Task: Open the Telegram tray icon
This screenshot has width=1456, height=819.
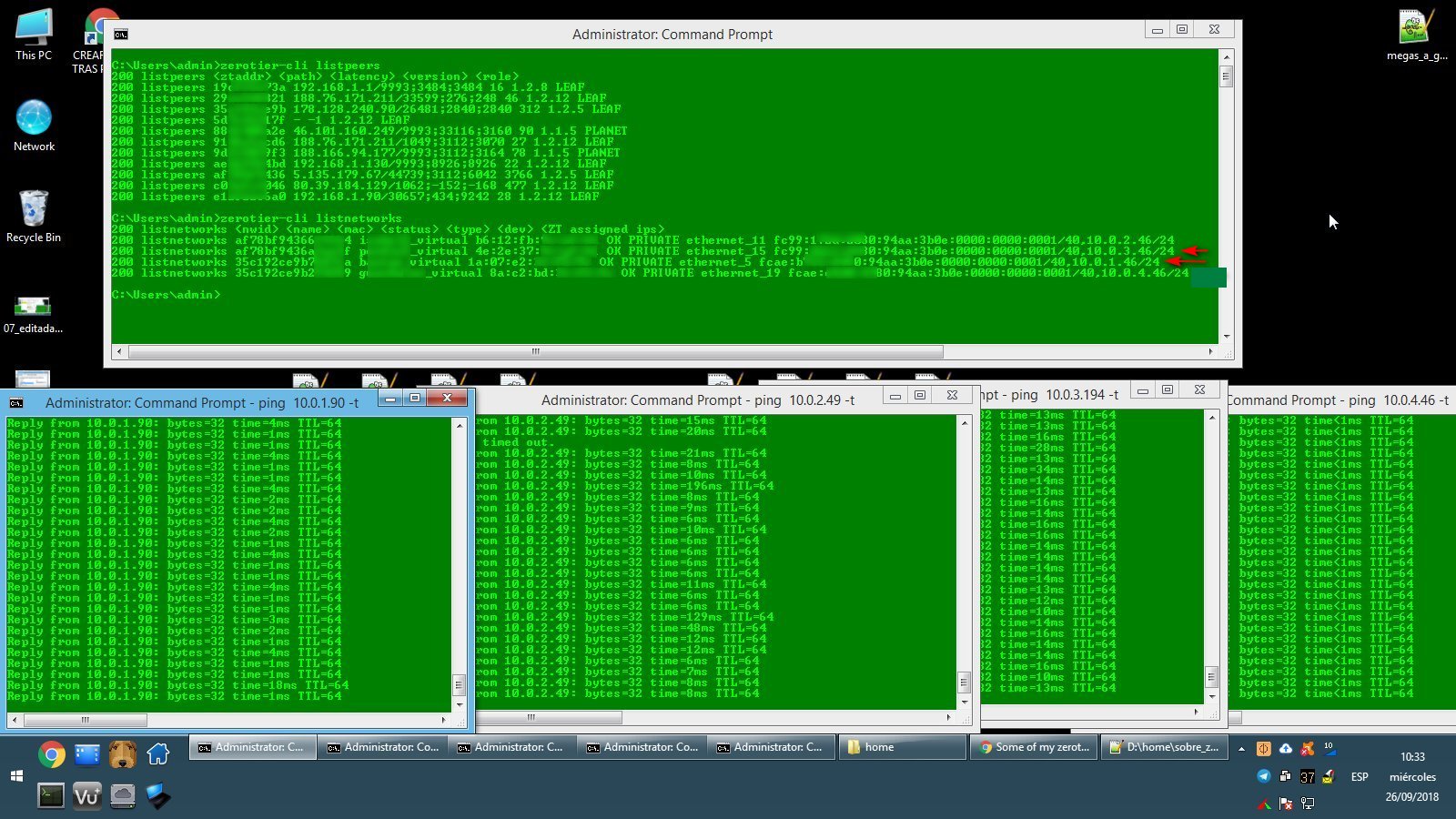Action: 1264,776
